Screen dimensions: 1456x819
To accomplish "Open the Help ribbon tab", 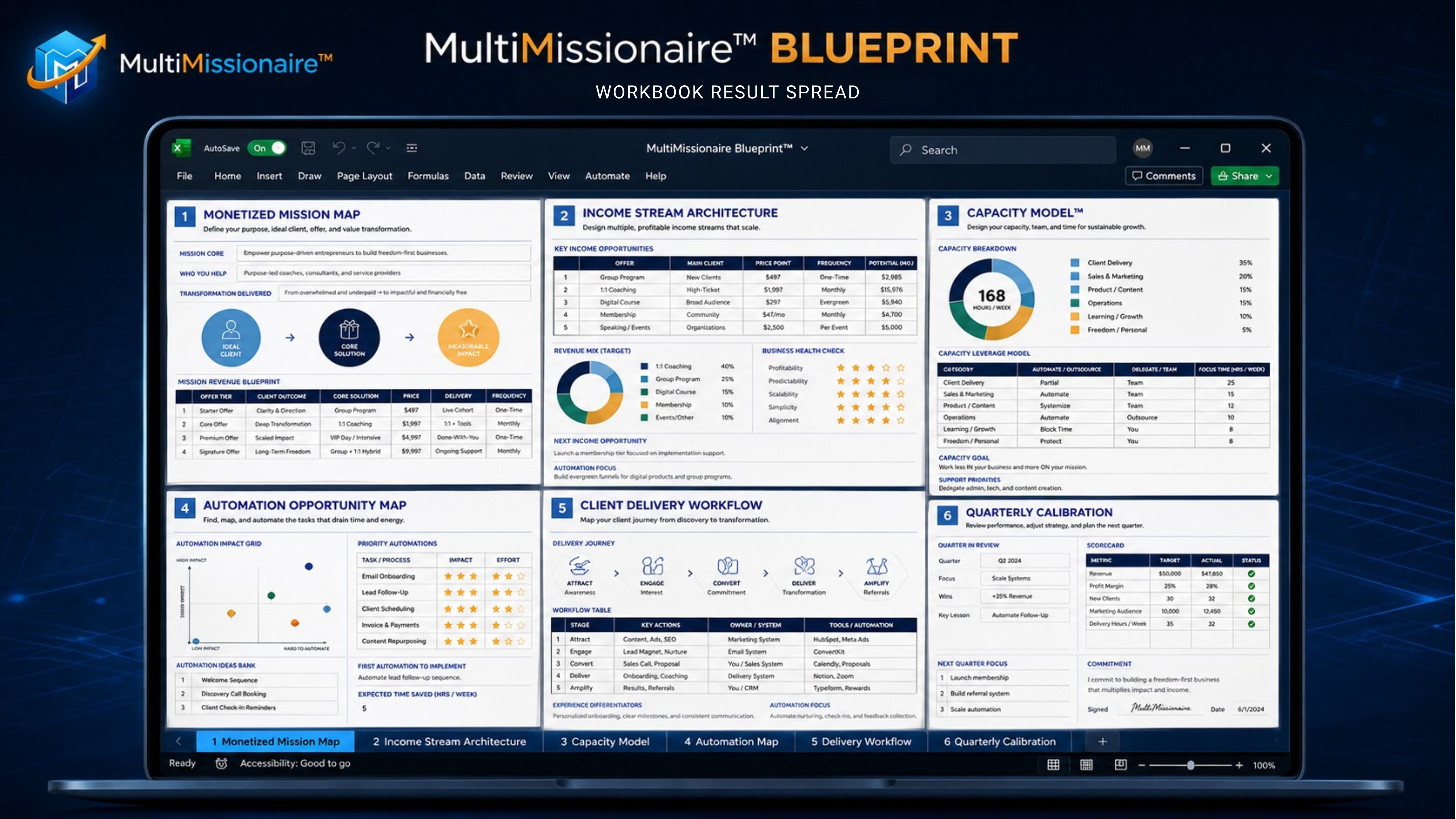I will (656, 176).
